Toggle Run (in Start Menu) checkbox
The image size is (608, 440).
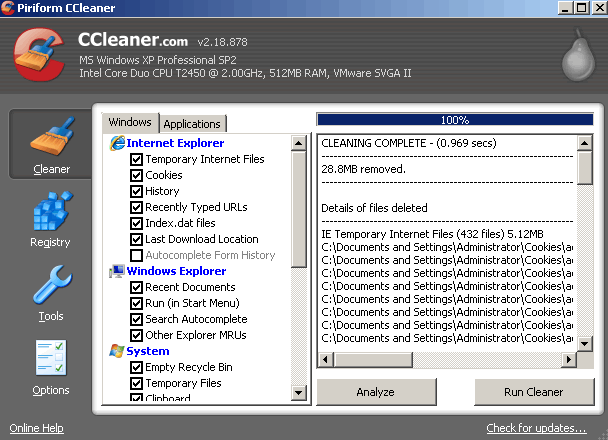[136, 303]
